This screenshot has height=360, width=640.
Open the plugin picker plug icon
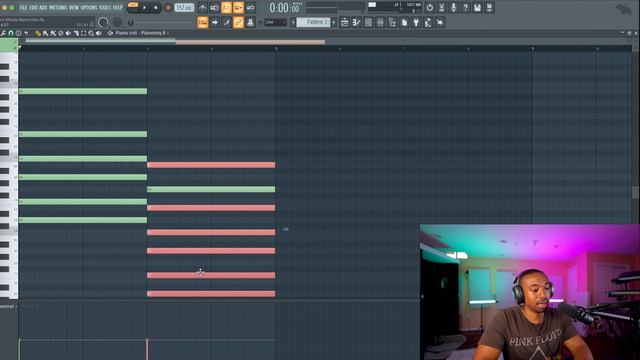(416, 22)
